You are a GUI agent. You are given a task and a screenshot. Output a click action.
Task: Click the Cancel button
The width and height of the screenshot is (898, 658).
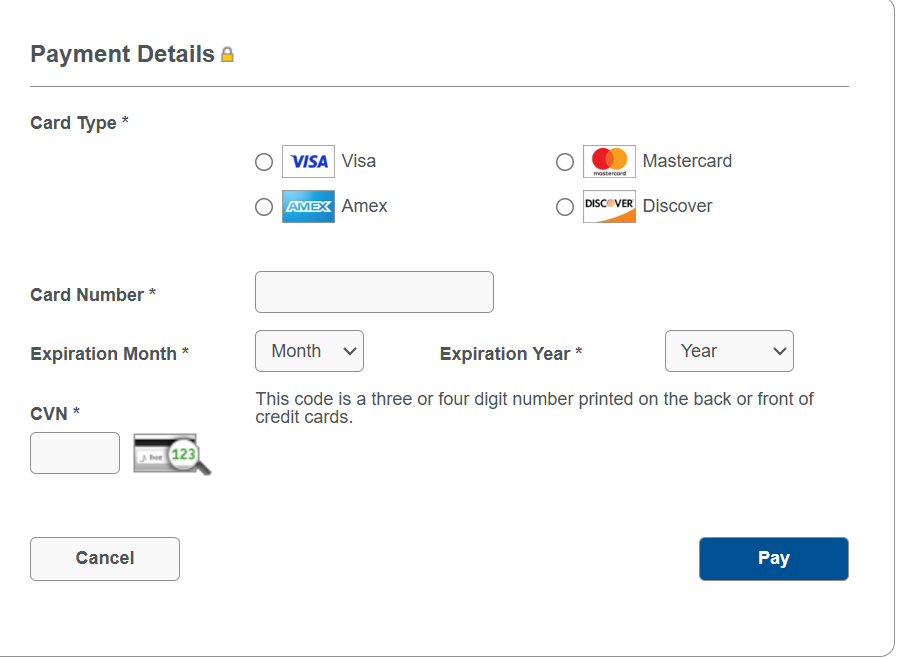(x=105, y=558)
